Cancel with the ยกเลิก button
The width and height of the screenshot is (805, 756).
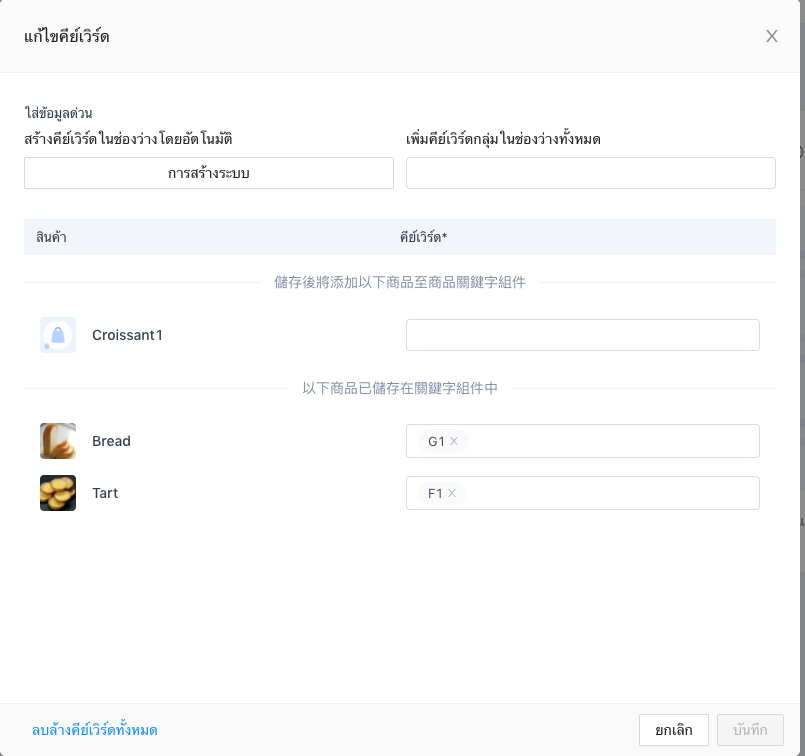pyautogui.click(x=674, y=730)
